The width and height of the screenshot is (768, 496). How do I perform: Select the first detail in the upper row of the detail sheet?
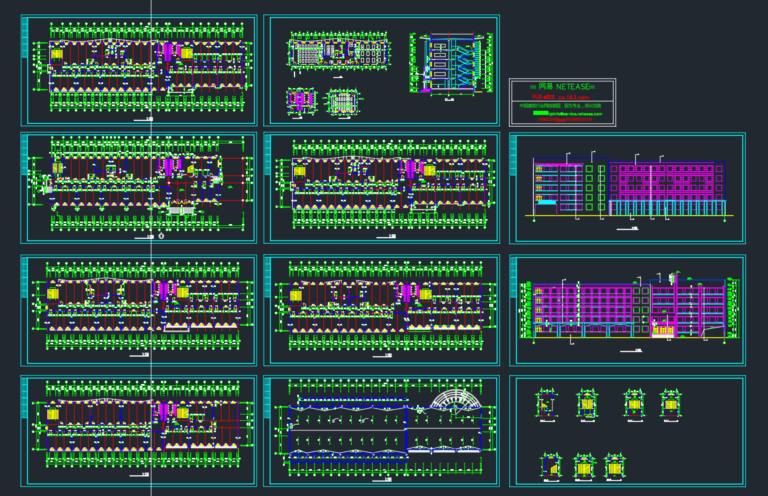click(546, 405)
